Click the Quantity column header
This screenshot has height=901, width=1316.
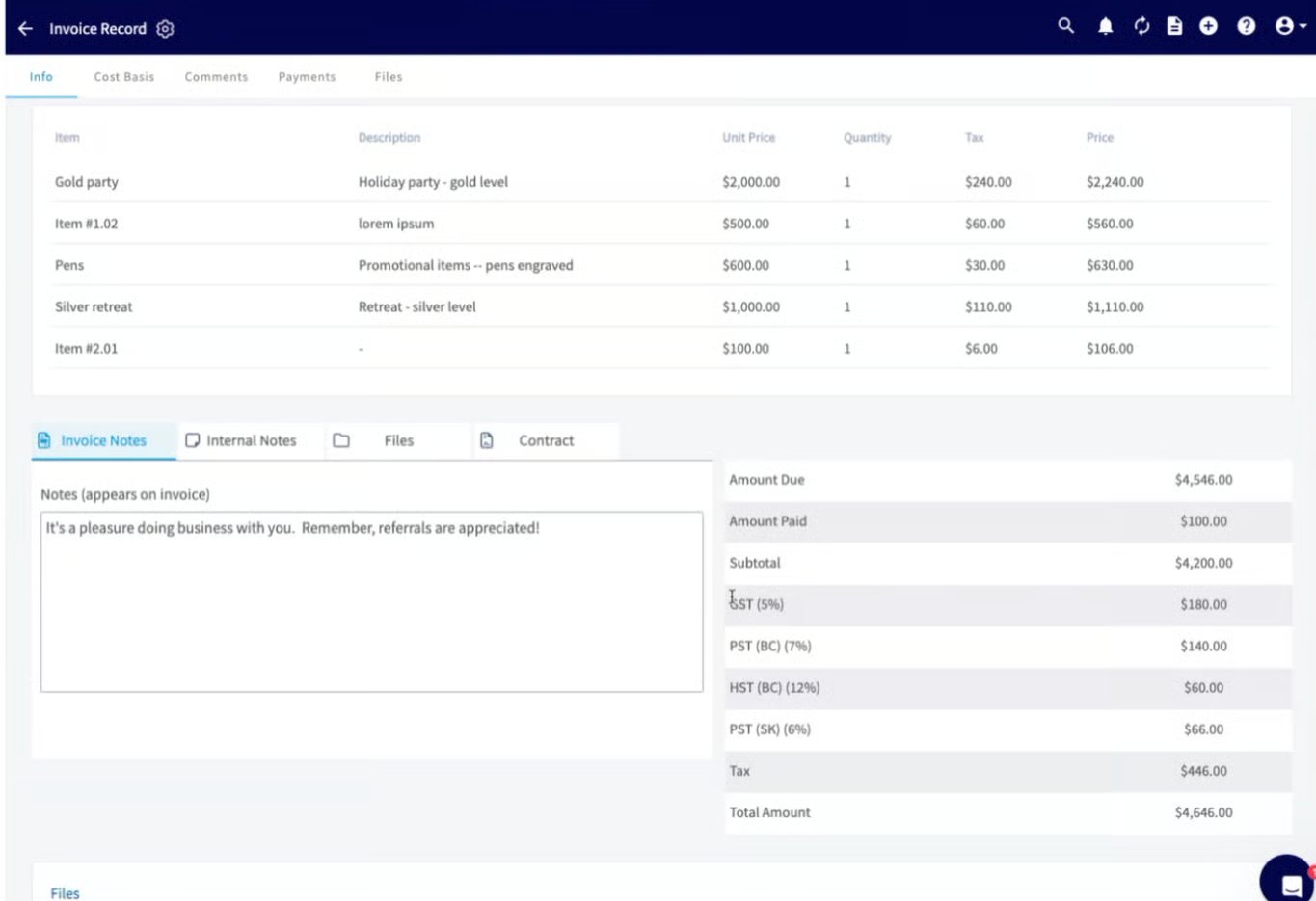tap(868, 138)
